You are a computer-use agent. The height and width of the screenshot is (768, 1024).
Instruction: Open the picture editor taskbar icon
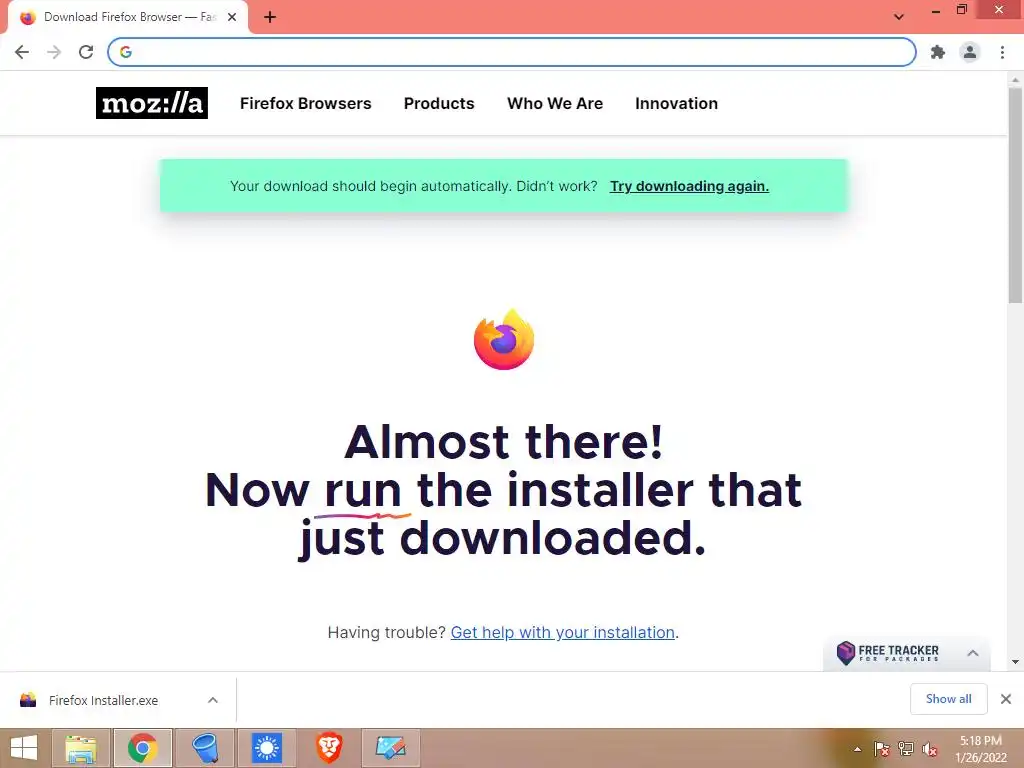click(391, 748)
